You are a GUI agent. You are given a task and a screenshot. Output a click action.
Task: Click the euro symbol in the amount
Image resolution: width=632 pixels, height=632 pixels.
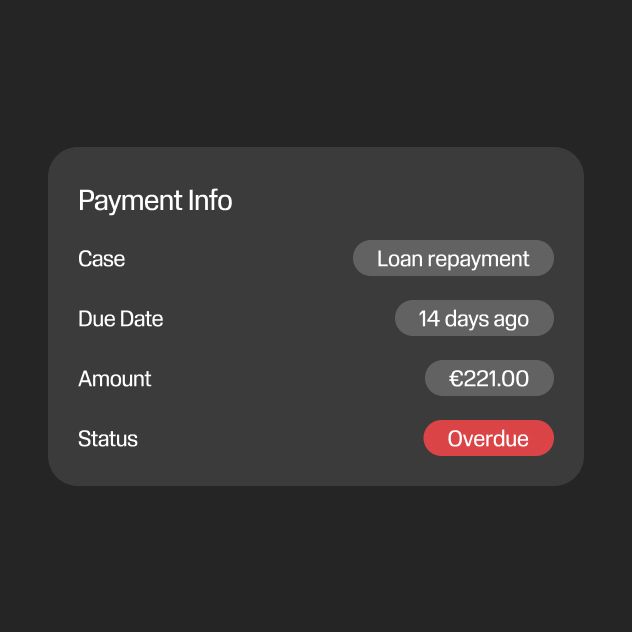click(455, 378)
